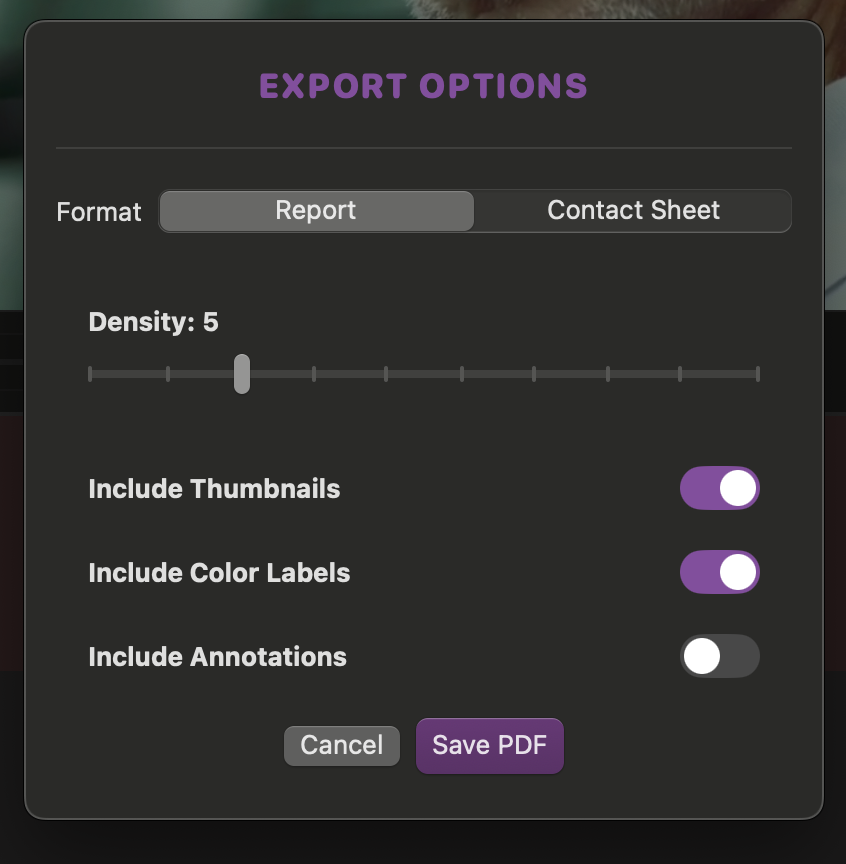Select the Report format segment
Viewport: 846px width, 864px height.
coord(316,211)
